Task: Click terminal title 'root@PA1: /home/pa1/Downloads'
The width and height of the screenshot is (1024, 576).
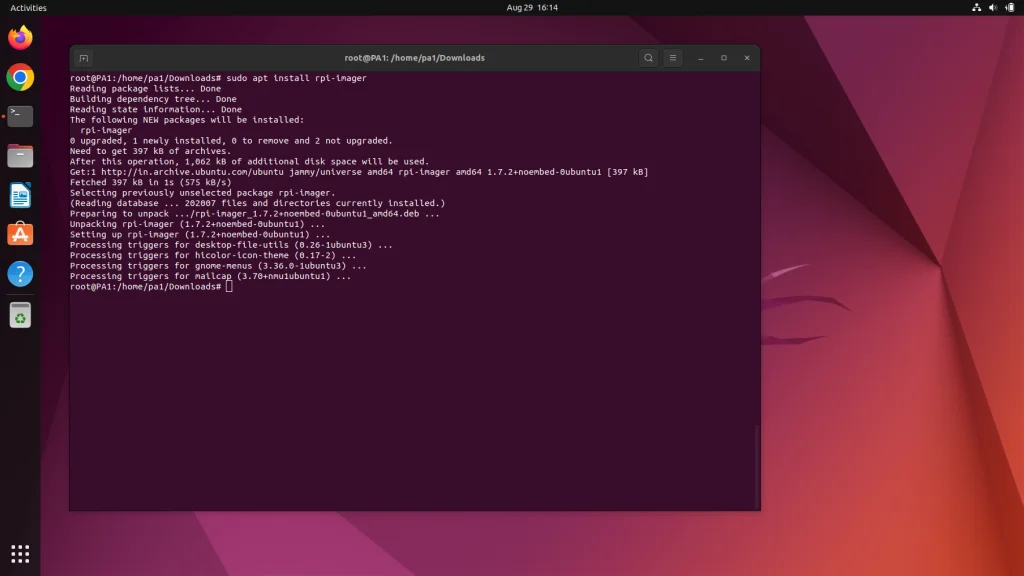Action: tap(415, 58)
